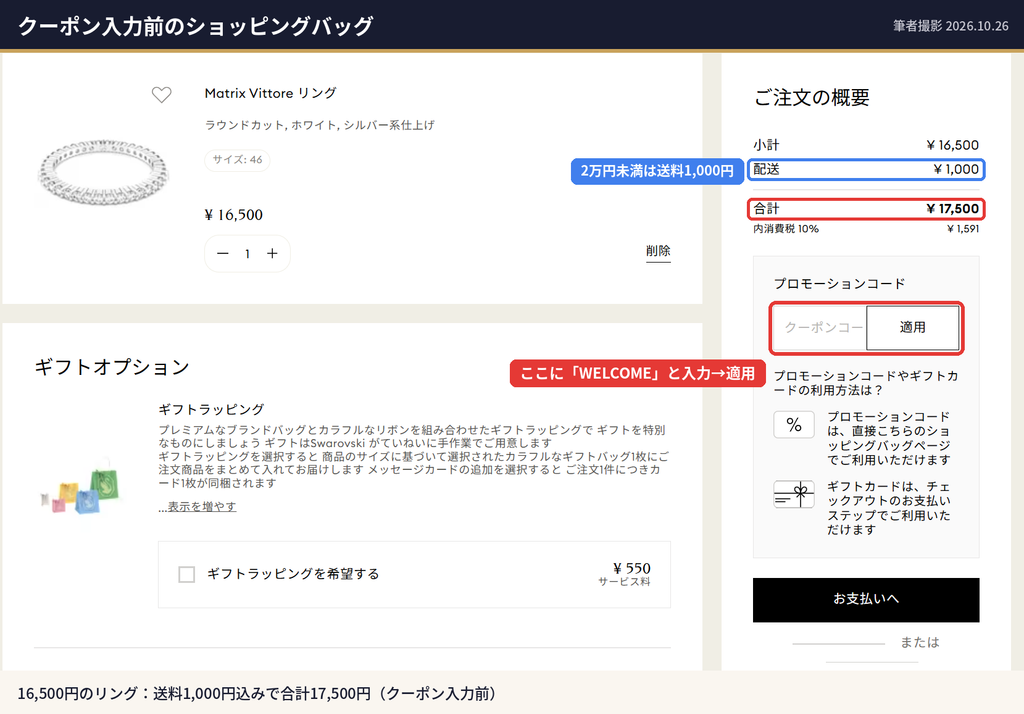Screen dimensions: 1024x714
Task: Click the gift card ribbon icon
Action: pos(793,495)
